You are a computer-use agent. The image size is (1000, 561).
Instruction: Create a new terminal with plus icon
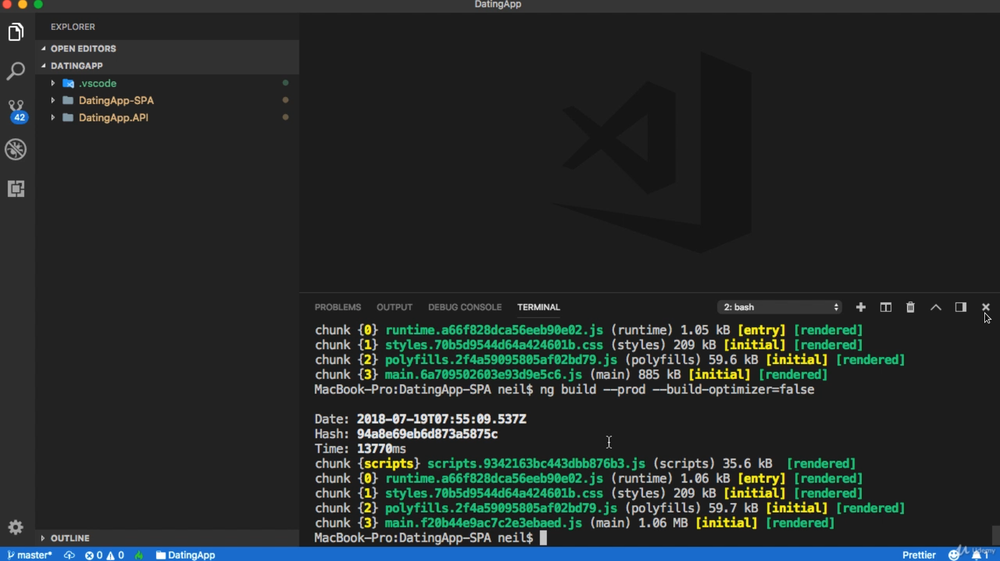(x=860, y=307)
